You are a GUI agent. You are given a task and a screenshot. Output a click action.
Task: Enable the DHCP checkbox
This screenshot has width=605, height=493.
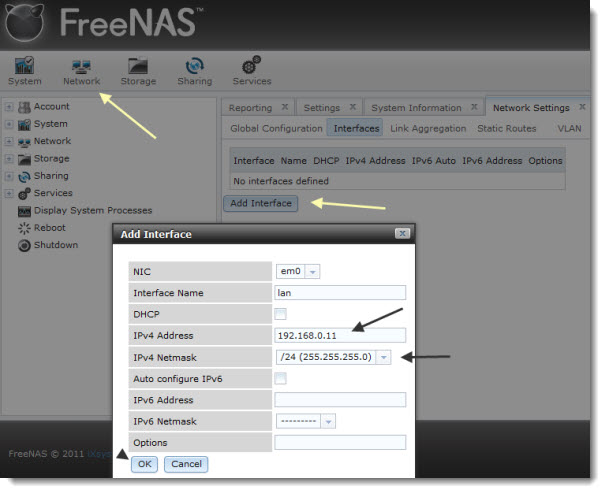(281, 314)
